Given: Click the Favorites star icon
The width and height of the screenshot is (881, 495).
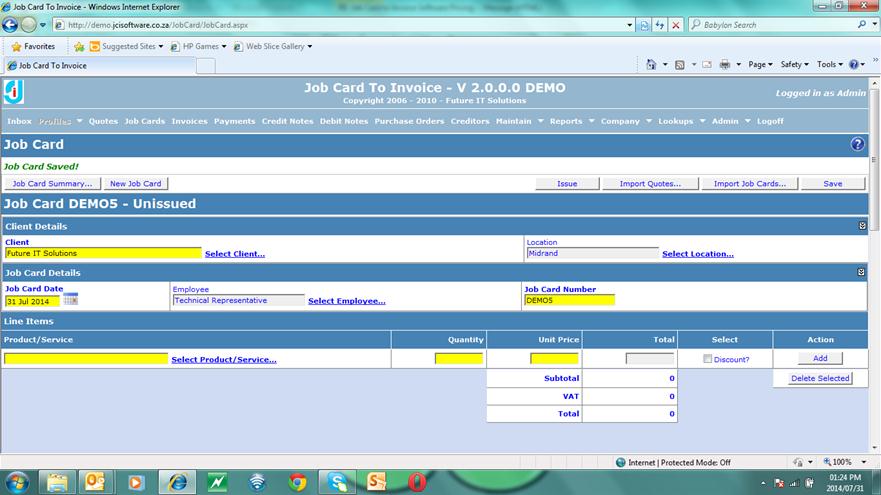Looking at the screenshot, I should tap(16, 46).
